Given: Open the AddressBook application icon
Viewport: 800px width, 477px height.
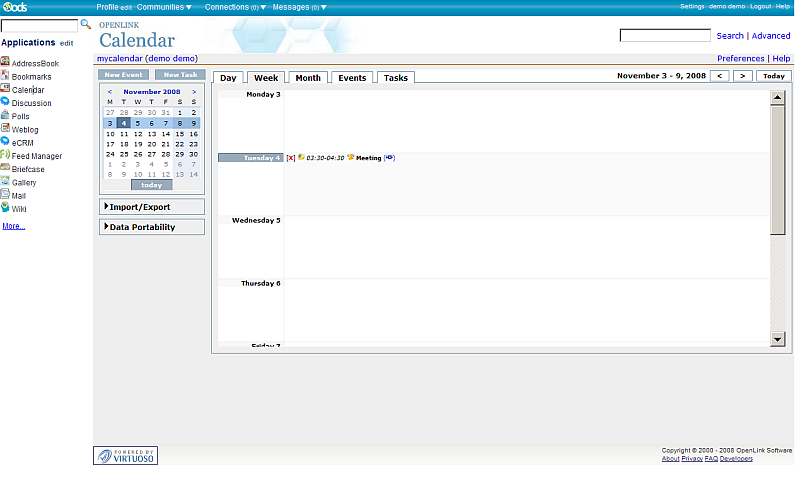Looking at the screenshot, I should tap(5, 63).
